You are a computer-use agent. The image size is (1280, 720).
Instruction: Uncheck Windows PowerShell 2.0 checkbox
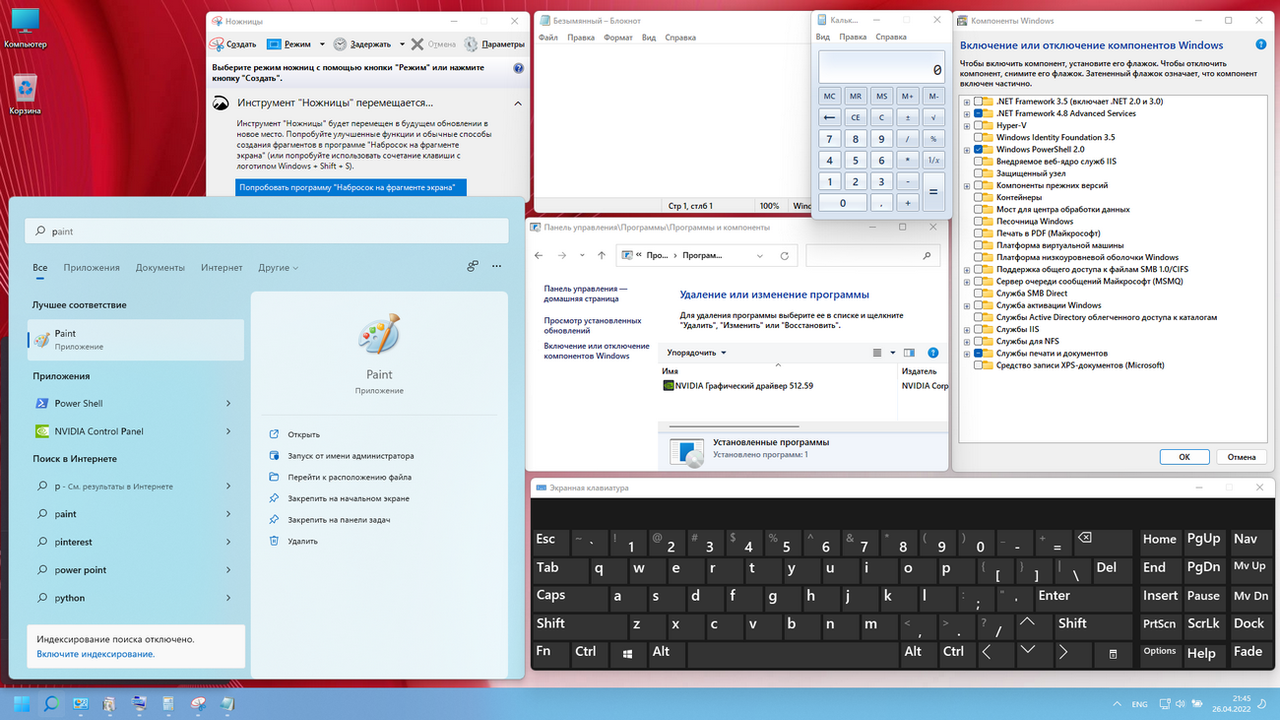(x=978, y=150)
